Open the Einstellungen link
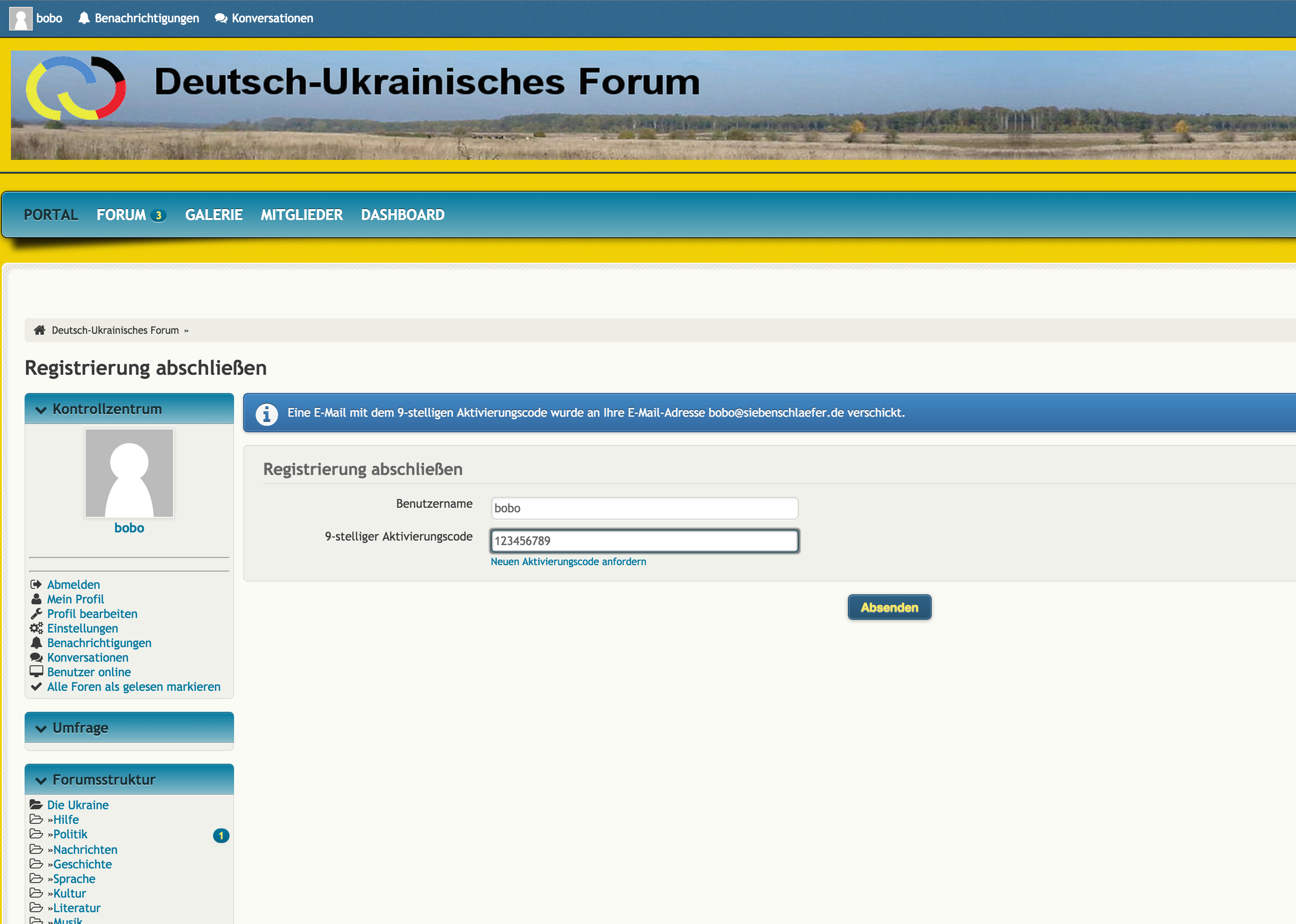The width and height of the screenshot is (1296, 924). (x=82, y=628)
